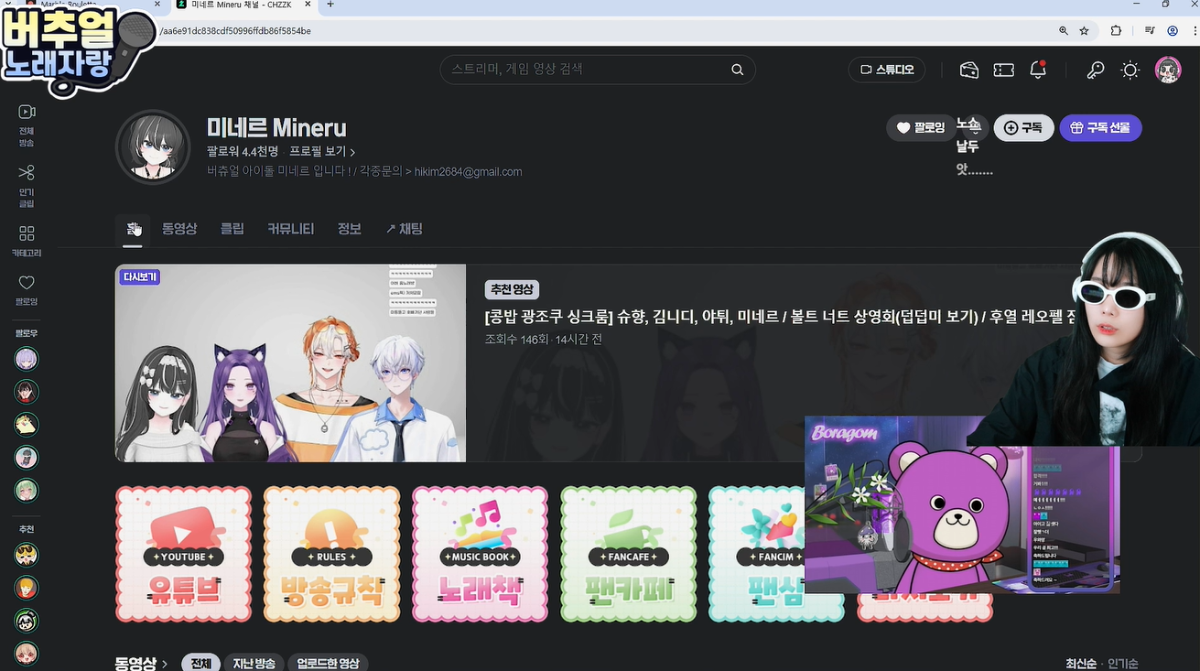
Task: Open 카테고리 grid icon in sidebar
Action: point(27,234)
